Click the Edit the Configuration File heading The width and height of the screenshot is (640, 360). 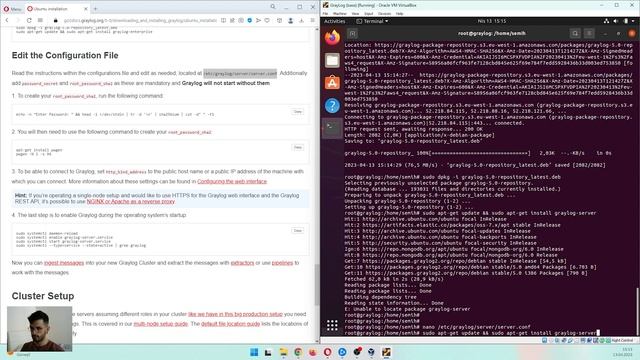[65, 56]
